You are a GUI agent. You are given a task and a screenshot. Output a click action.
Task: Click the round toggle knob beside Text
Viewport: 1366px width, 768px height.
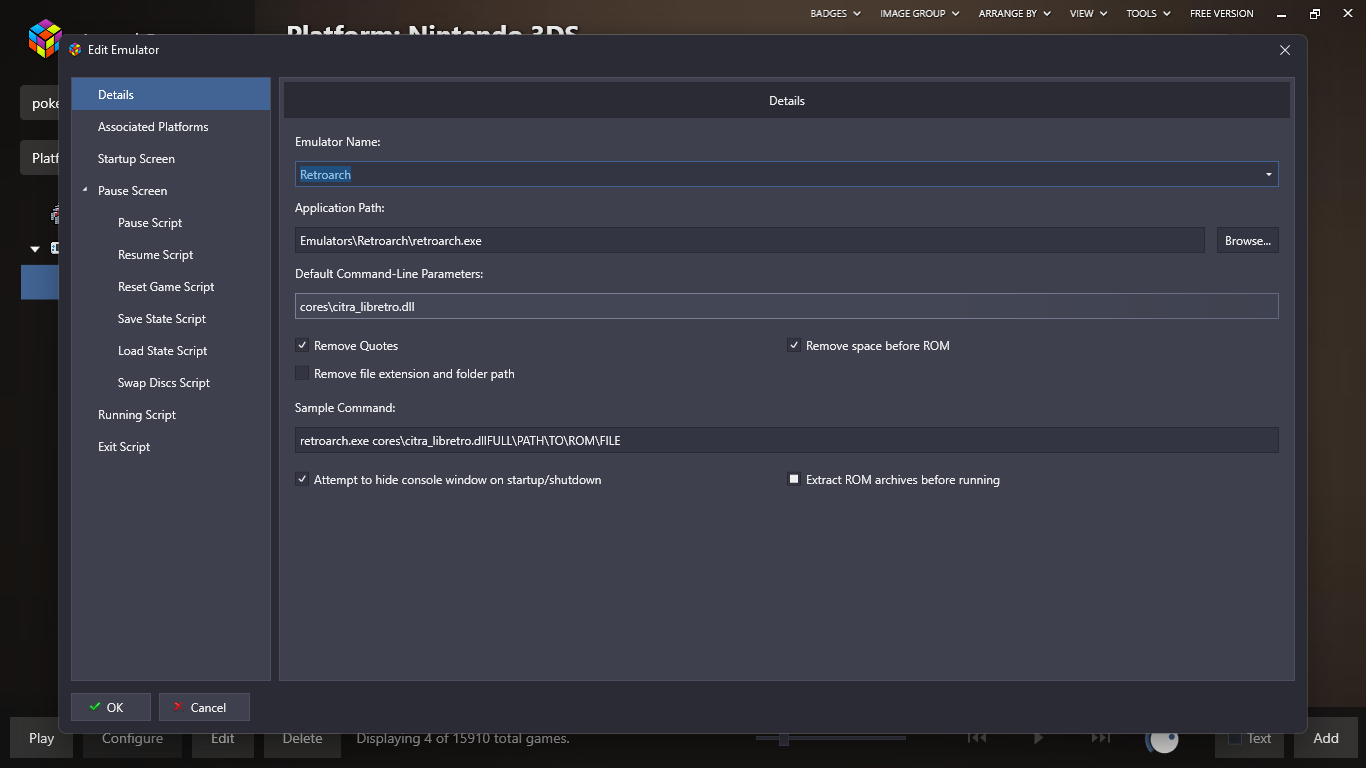click(x=1162, y=739)
